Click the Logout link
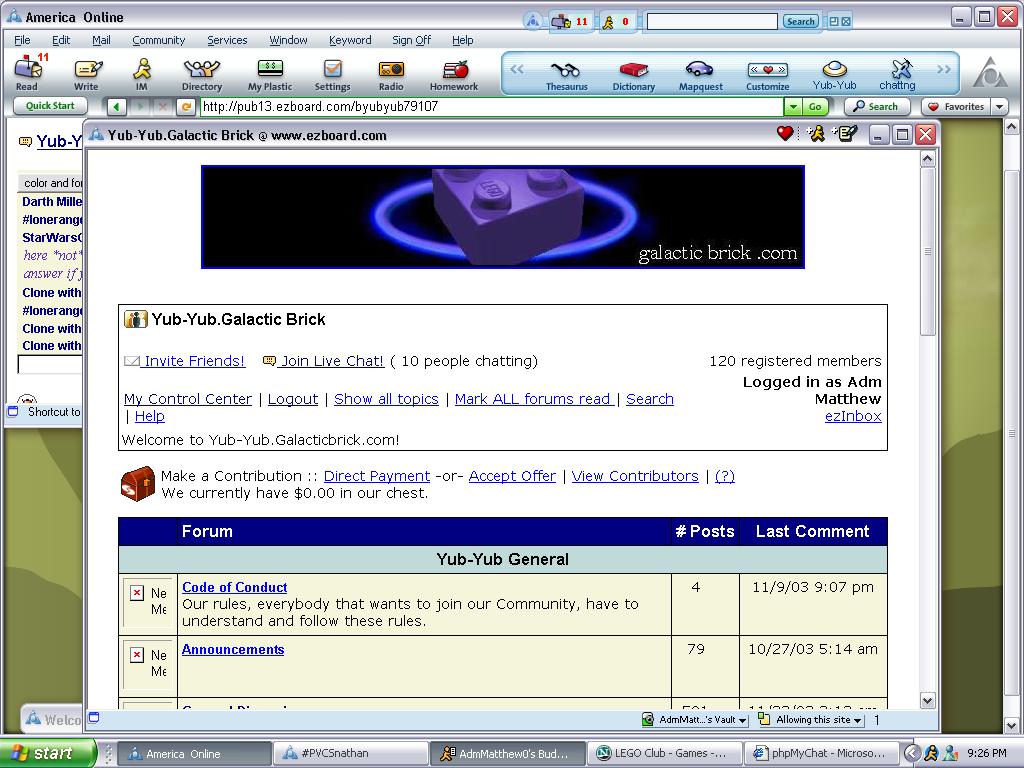 [x=293, y=399]
